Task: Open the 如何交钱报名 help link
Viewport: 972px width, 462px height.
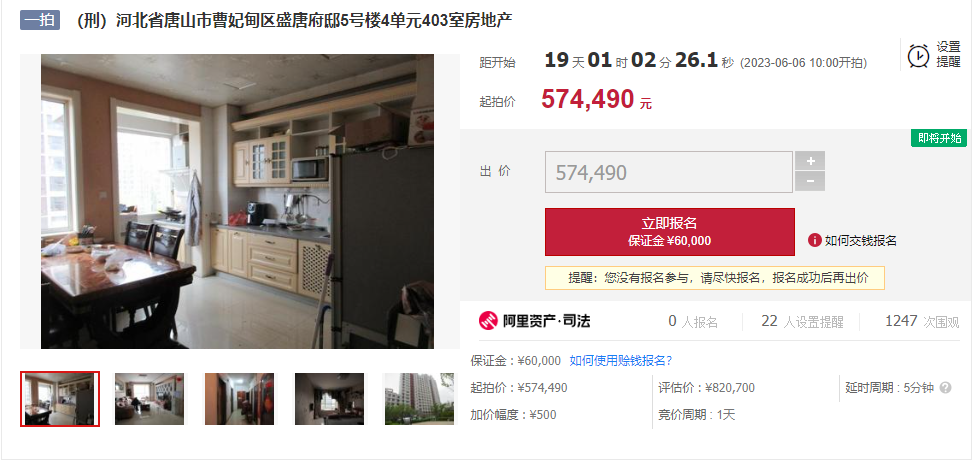Action: pyautogui.click(x=860, y=241)
